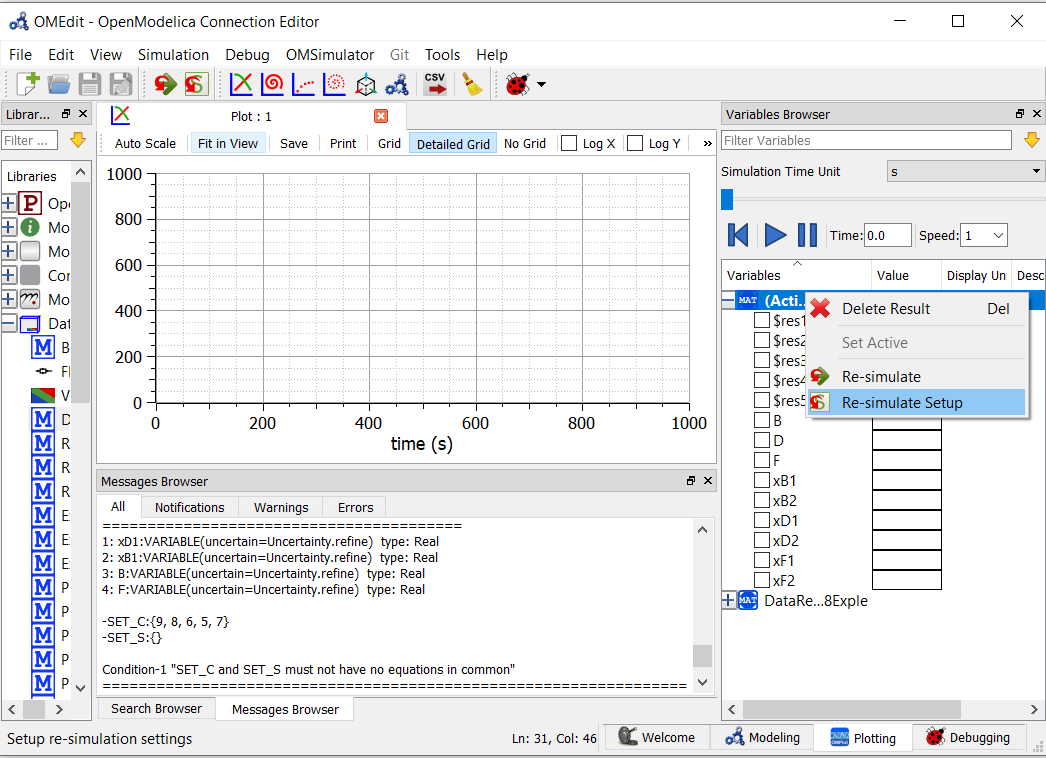Enable Log X scale on the plot

[x=570, y=143]
